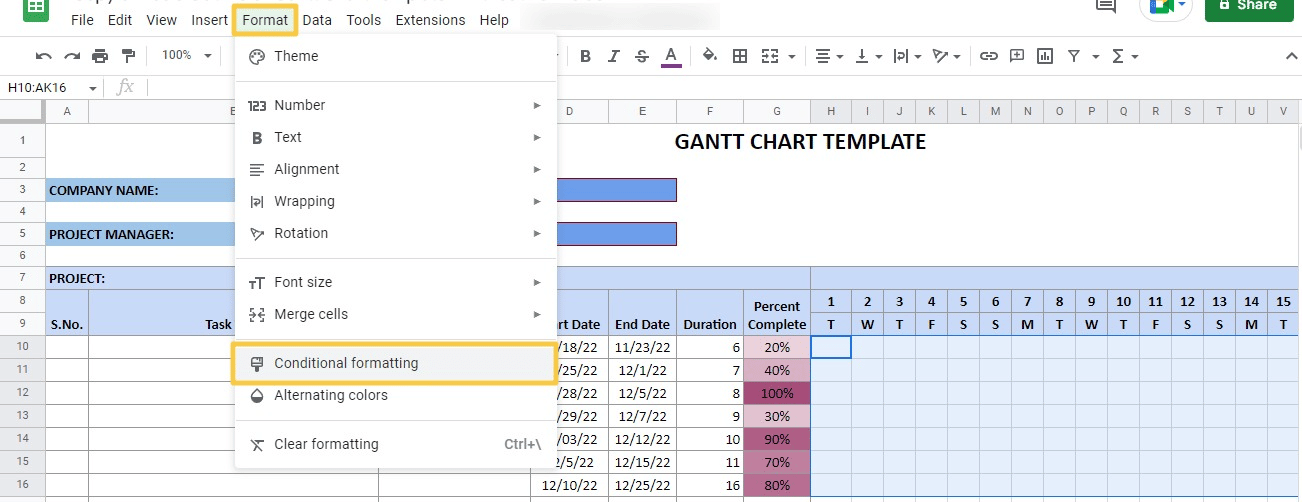Insert a chart from toolbar

point(1045,56)
